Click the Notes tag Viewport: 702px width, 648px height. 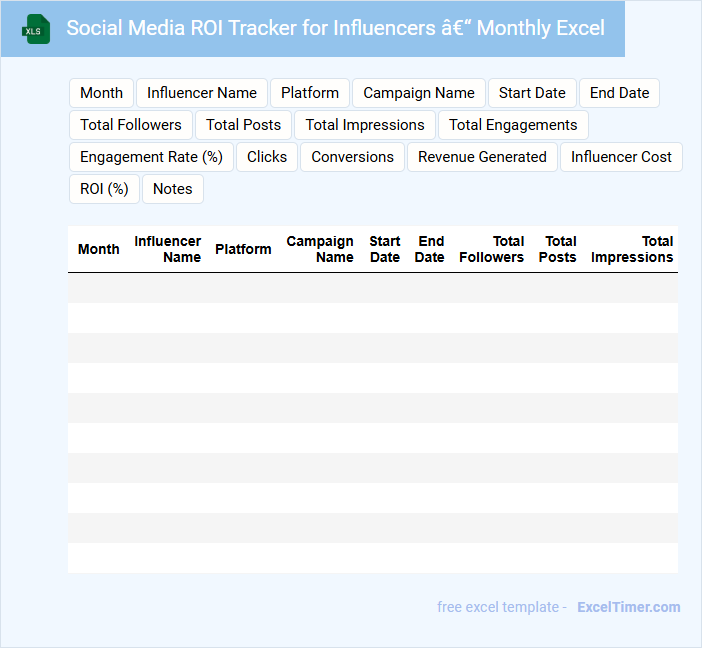click(x=173, y=189)
